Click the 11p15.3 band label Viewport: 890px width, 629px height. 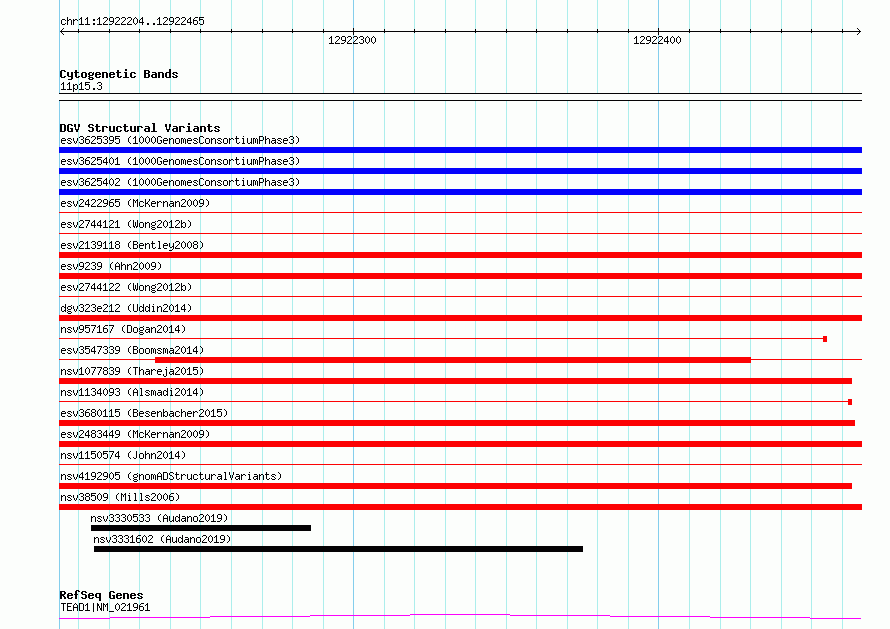click(x=81, y=86)
